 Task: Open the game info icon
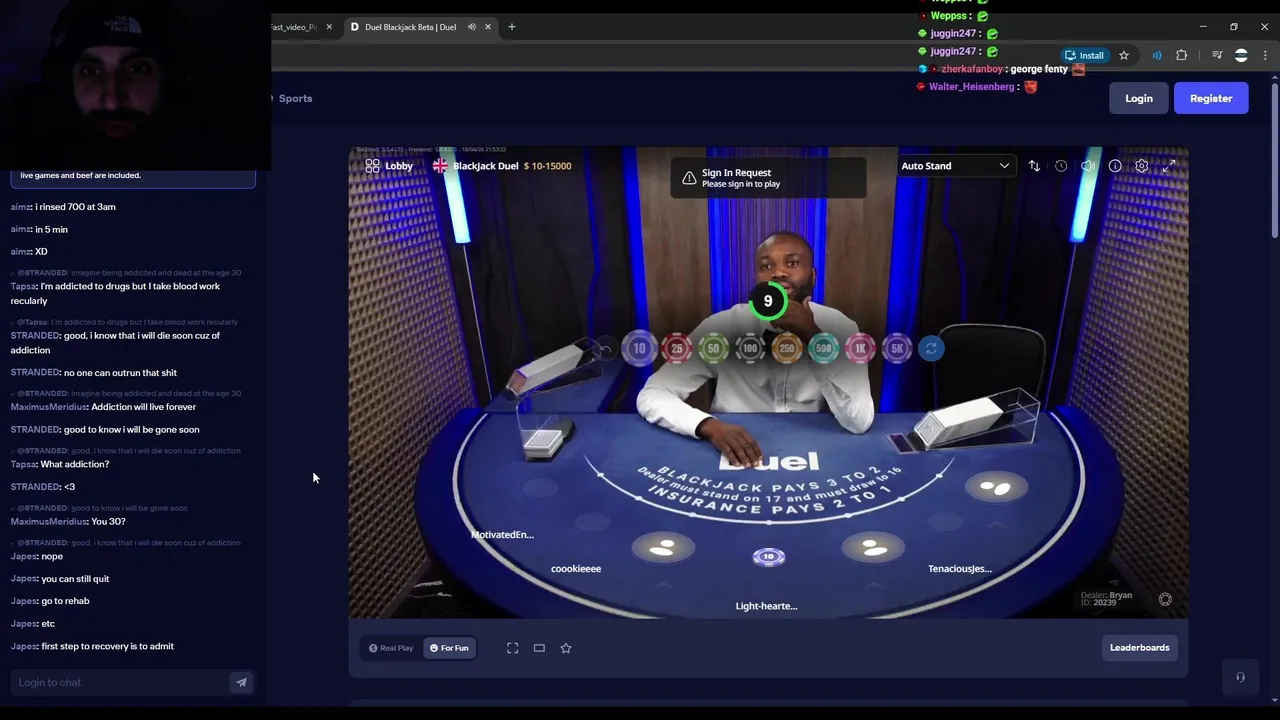[1115, 166]
